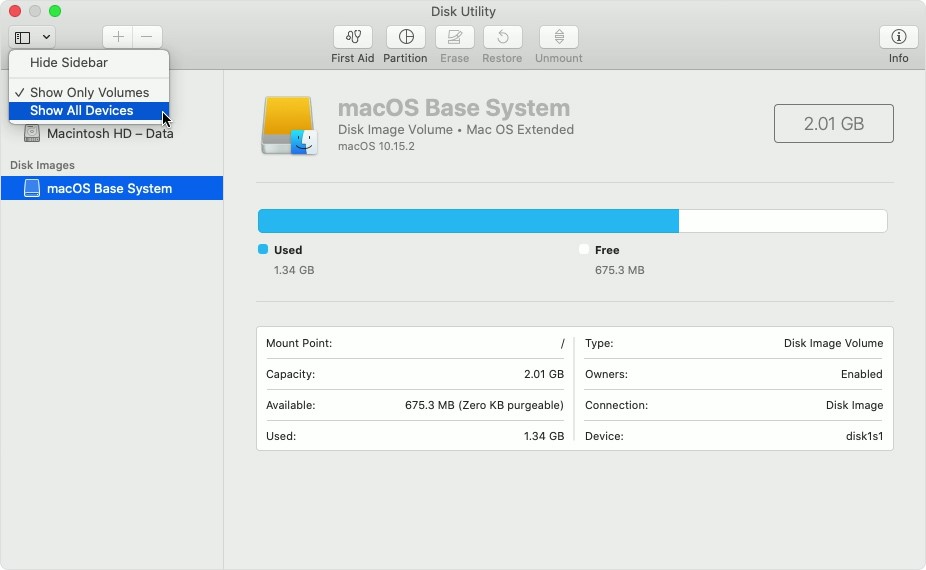This screenshot has width=926, height=570.
Task: Select Show All Devices option
Action: click(89, 110)
